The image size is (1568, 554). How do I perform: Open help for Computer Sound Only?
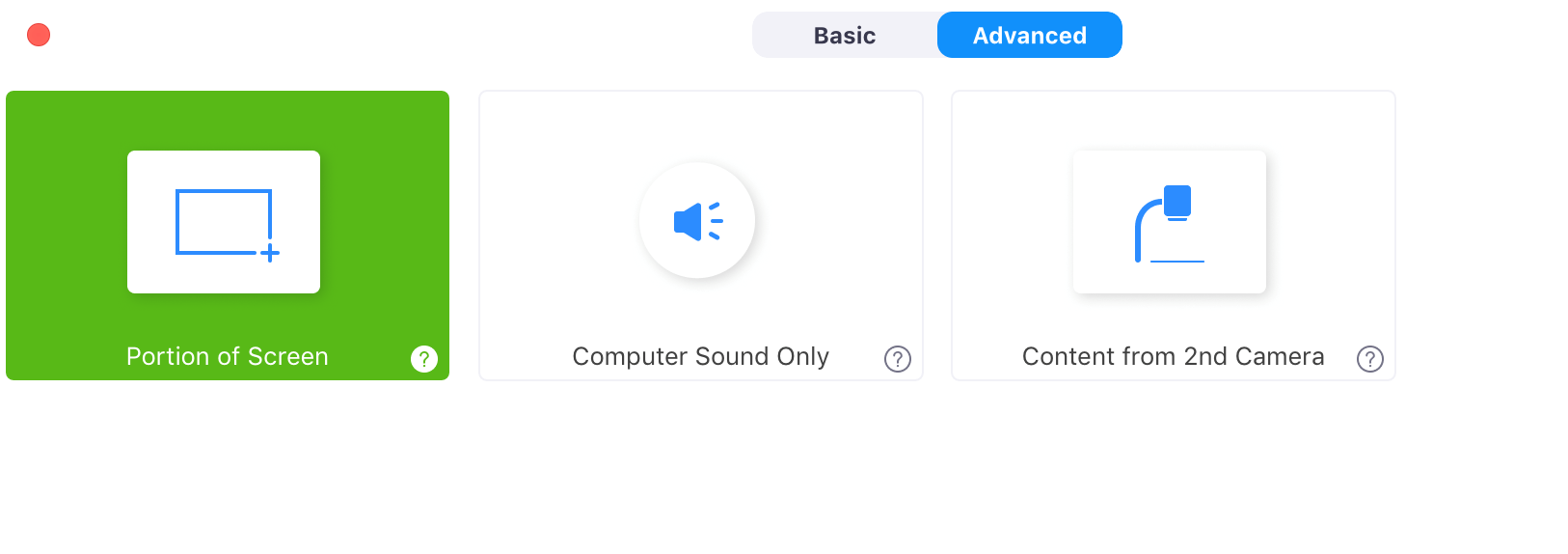coord(898,359)
